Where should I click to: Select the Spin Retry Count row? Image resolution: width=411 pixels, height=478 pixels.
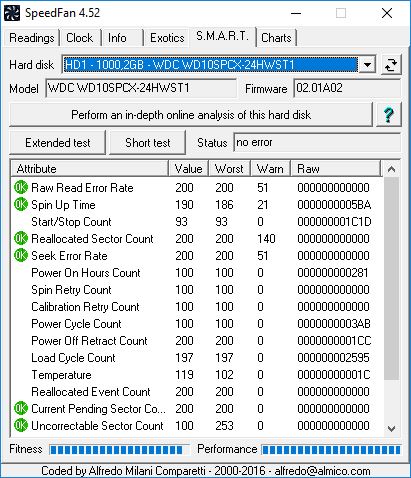click(x=197, y=290)
